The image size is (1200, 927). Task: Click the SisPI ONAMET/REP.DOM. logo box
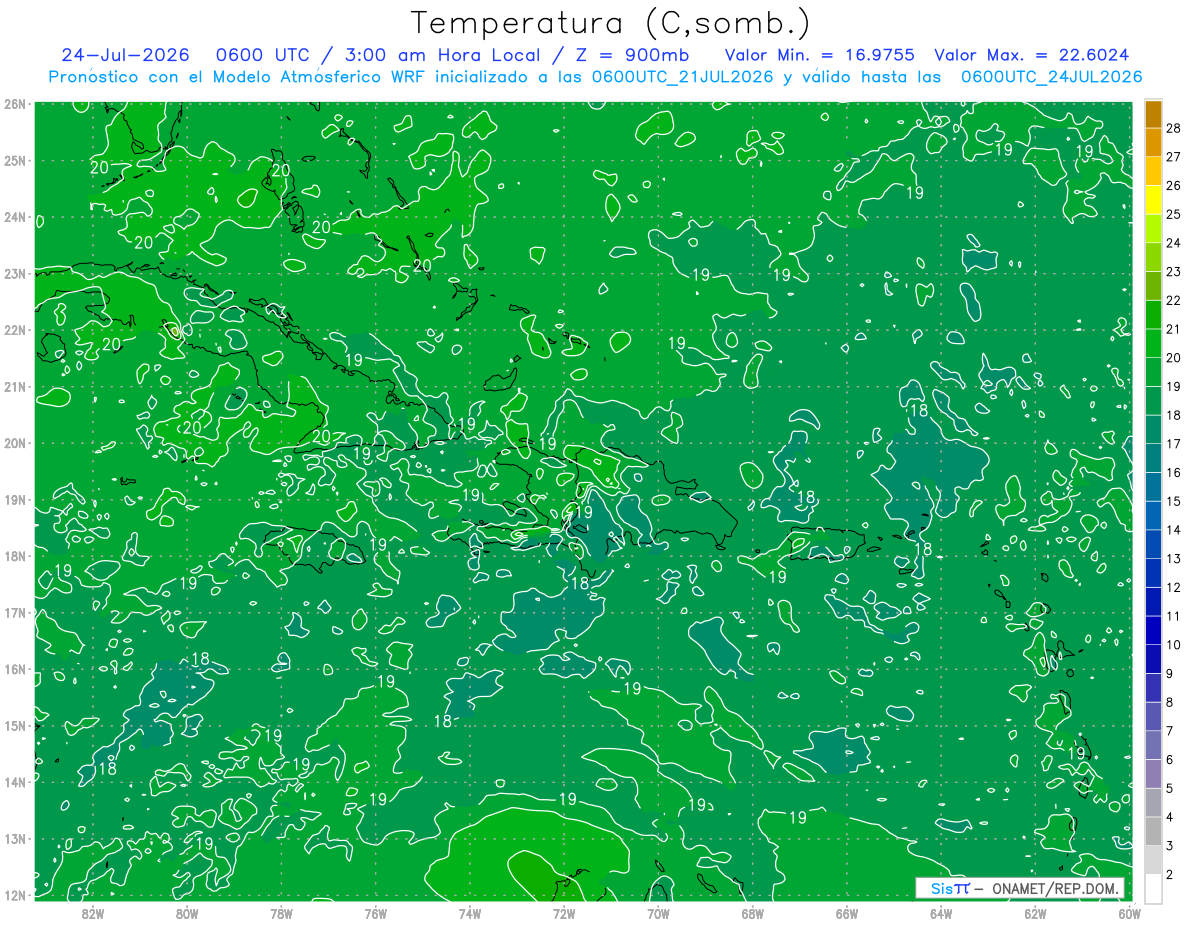tap(1020, 888)
